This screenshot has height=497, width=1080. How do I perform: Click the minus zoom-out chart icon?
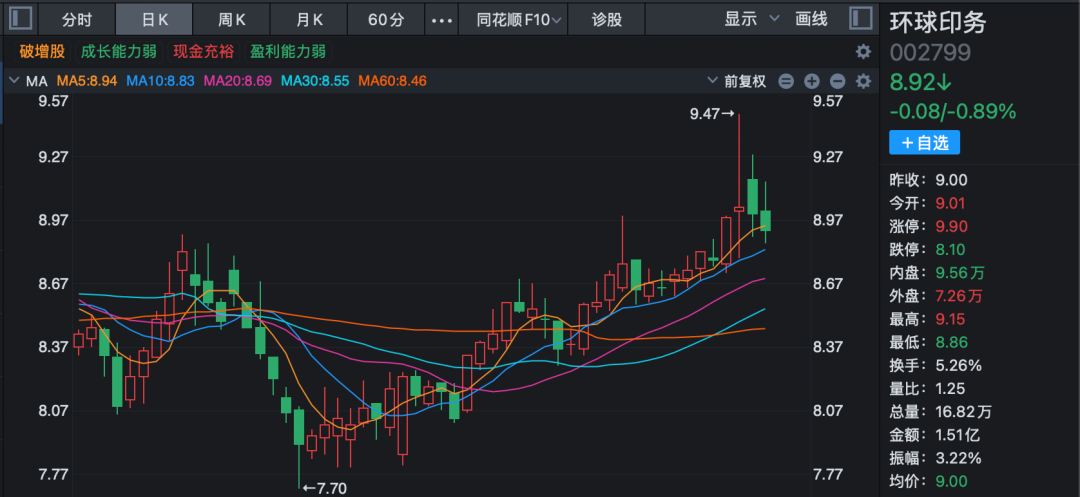pos(837,81)
